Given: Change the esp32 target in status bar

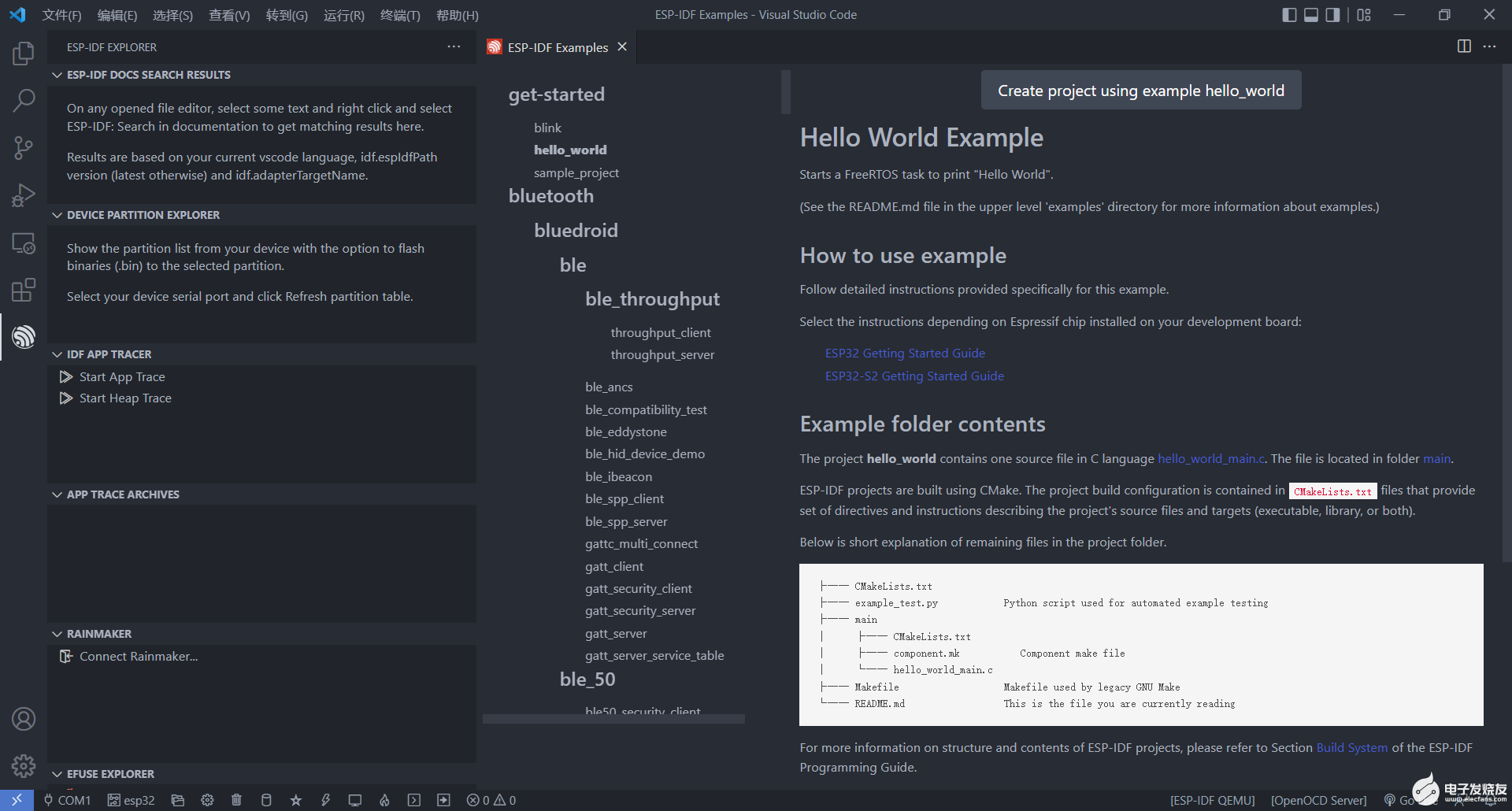Looking at the screenshot, I should (131, 800).
